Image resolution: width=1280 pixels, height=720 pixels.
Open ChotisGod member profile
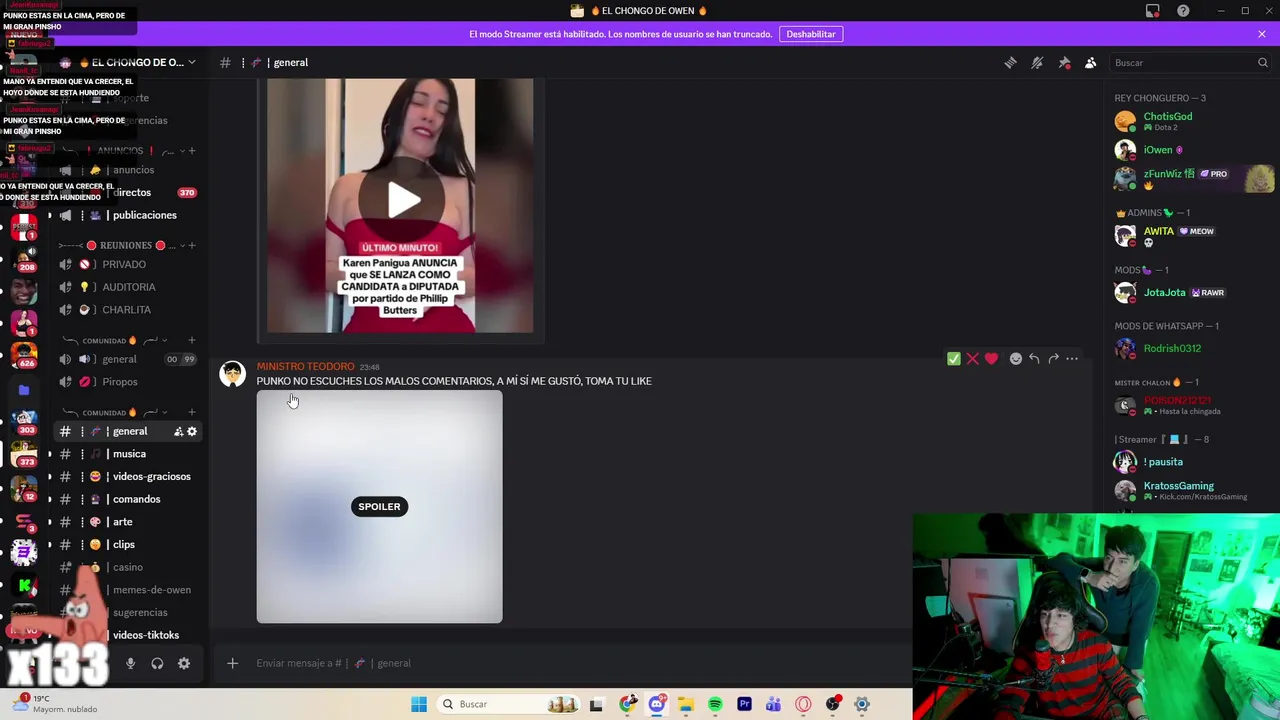[1190, 121]
